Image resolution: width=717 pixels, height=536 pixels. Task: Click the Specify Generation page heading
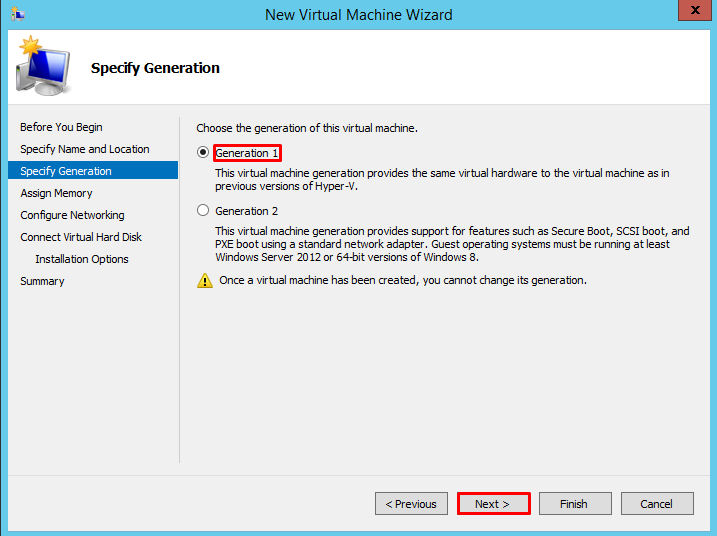point(155,68)
